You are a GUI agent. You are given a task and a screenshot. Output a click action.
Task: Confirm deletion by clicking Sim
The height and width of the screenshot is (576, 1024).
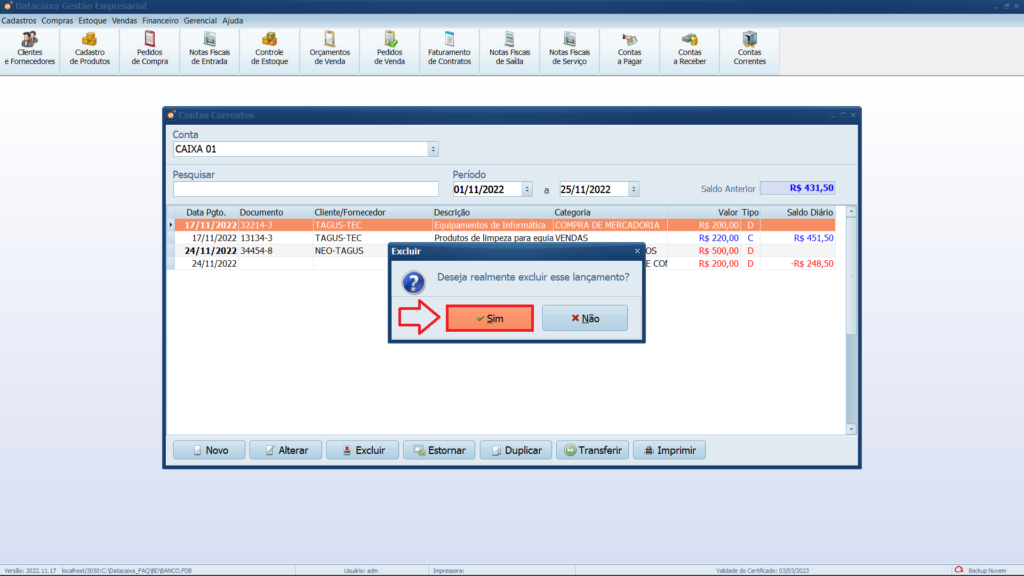[x=490, y=318]
